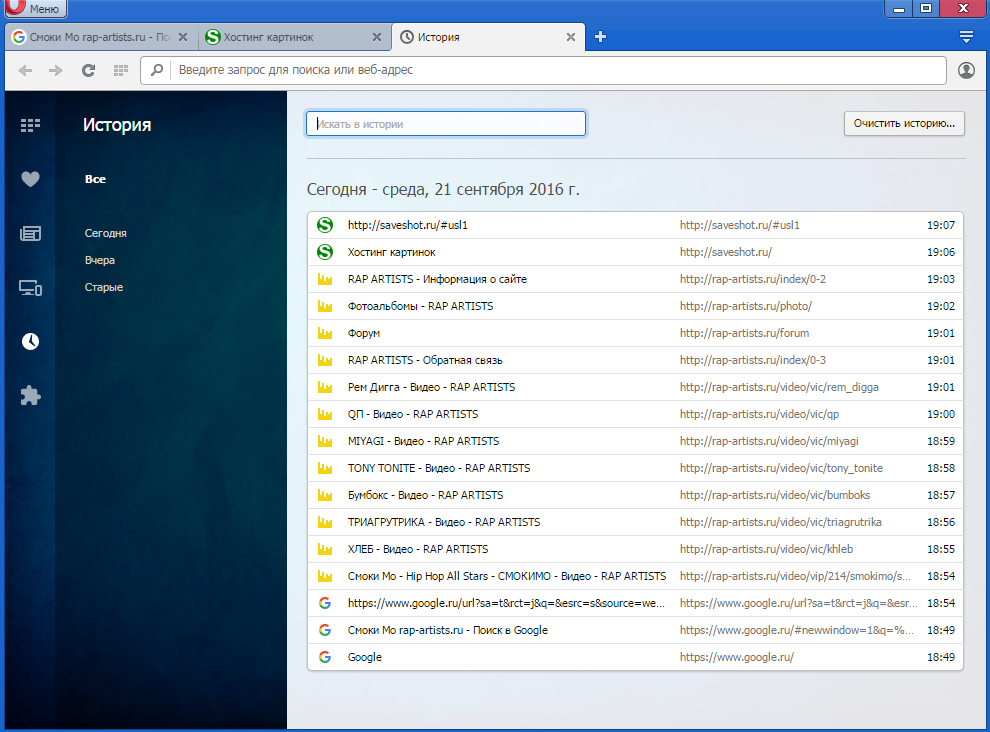Click the rap-artists.ru/video/vic/miyagi URL
The height and width of the screenshot is (732, 990).
click(x=769, y=441)
